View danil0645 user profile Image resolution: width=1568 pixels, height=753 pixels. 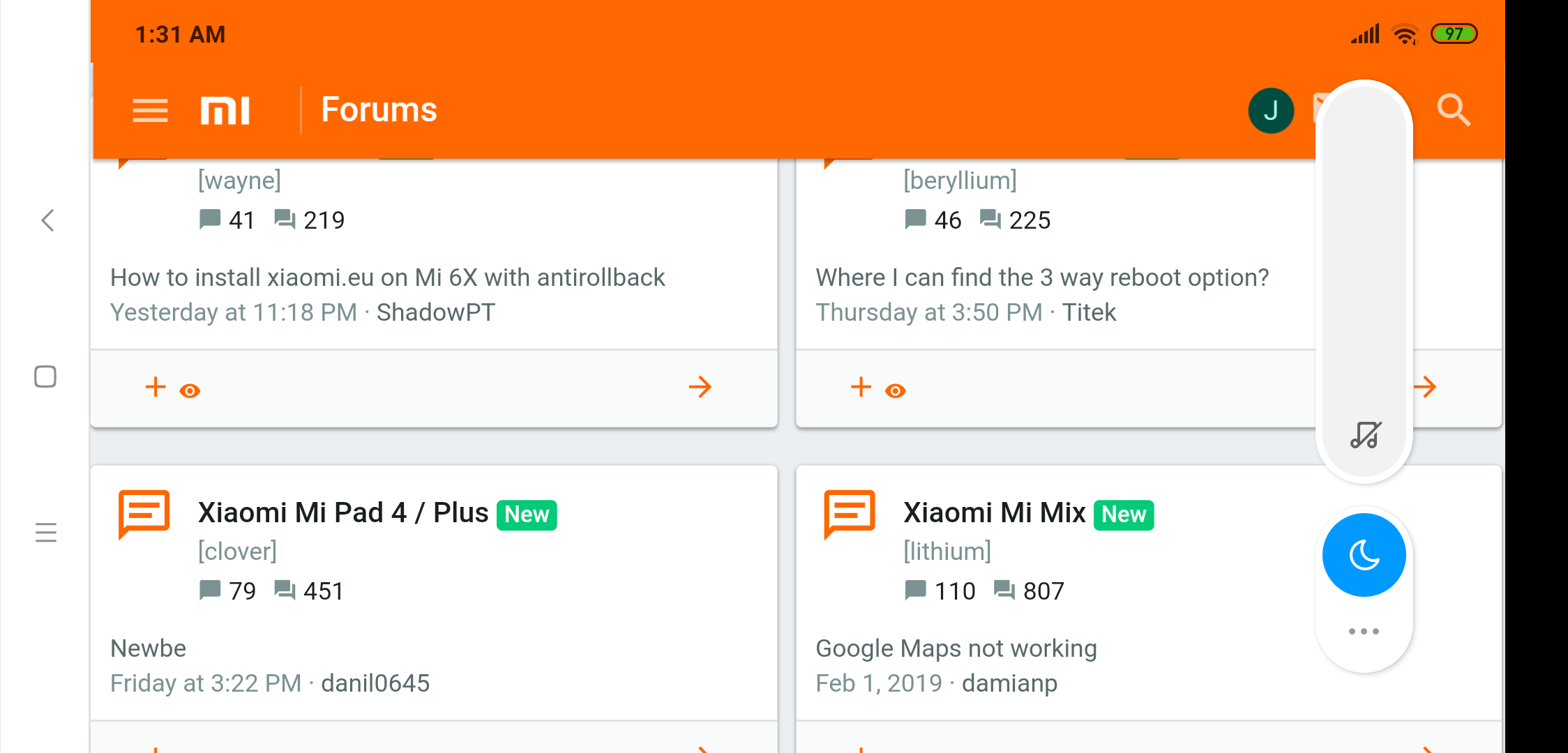point(375,683)
